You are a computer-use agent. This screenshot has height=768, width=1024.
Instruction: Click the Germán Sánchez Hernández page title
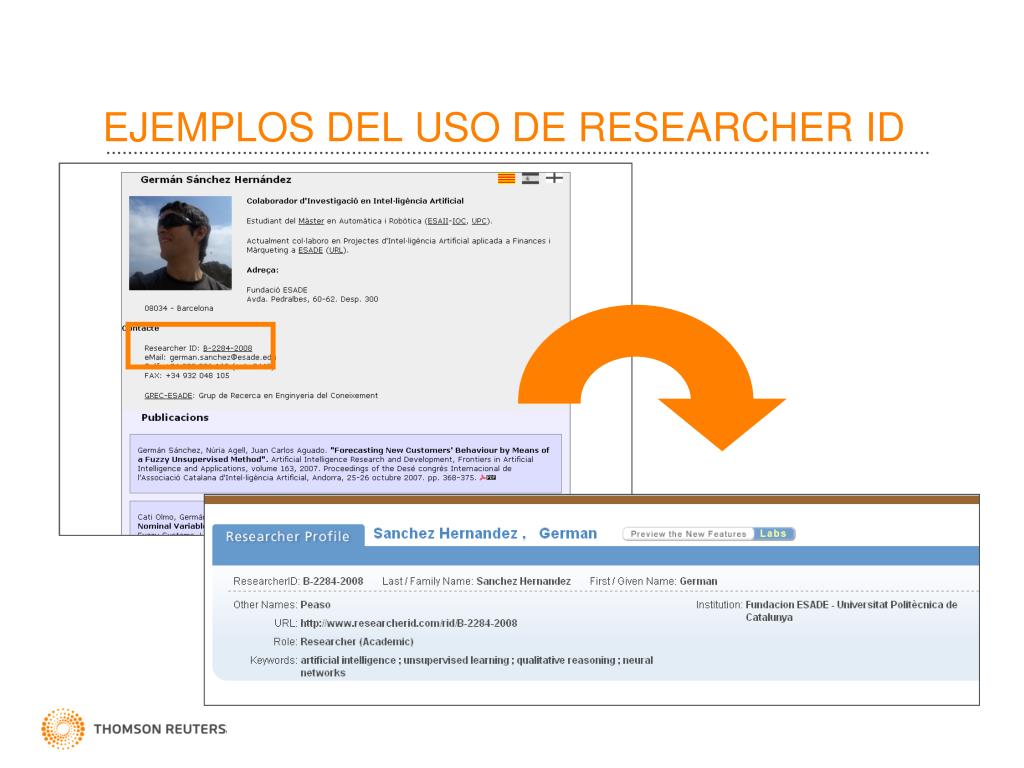pos(216,180)
